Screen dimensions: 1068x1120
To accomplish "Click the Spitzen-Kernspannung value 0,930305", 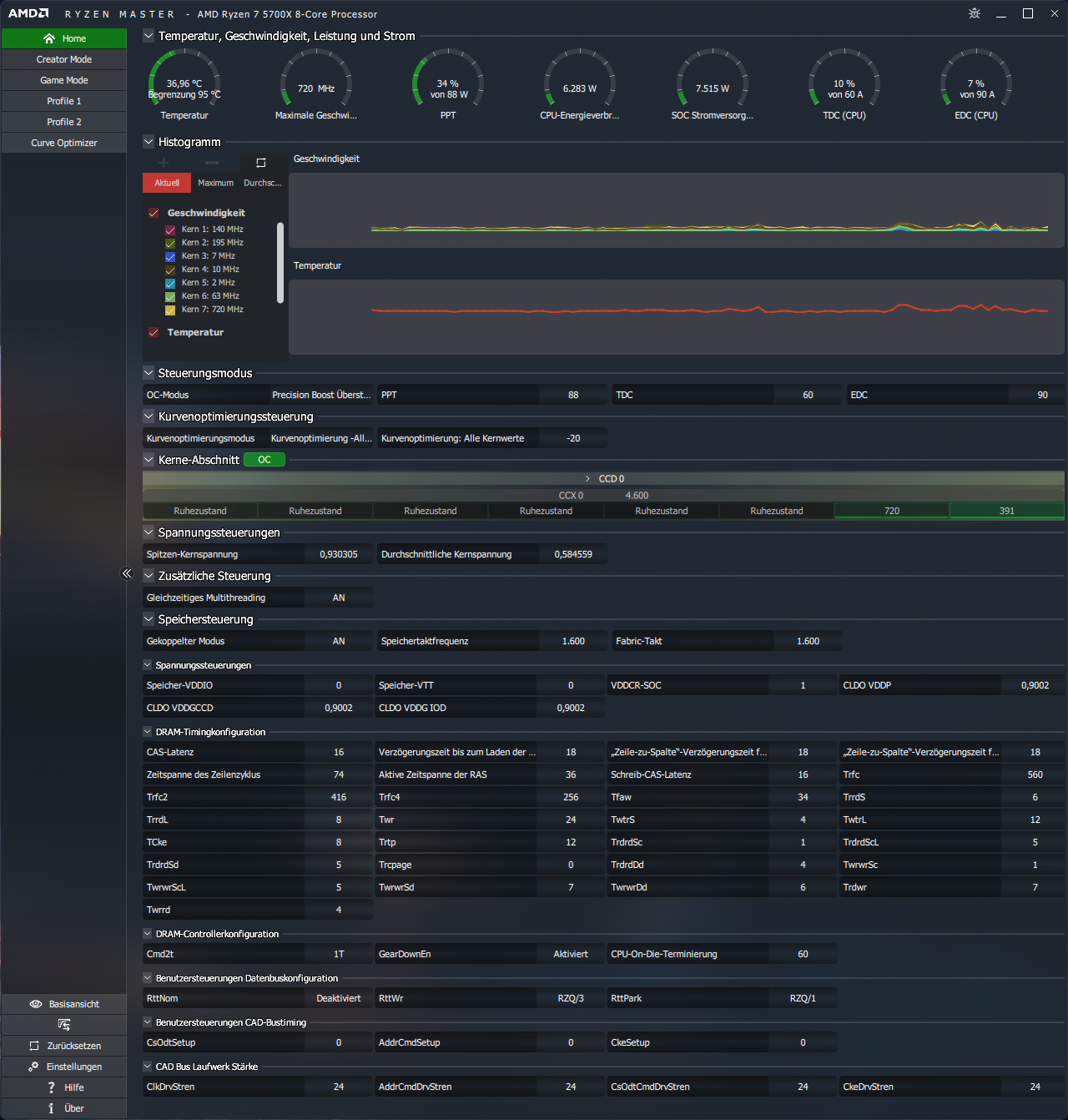I will 339,554.
